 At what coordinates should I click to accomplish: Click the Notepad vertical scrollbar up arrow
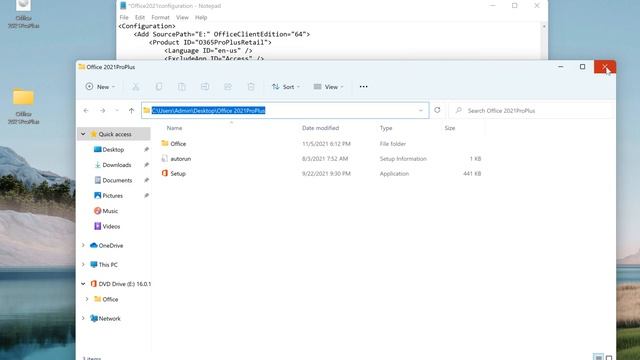pyautogui.click(x=544, y=26)
